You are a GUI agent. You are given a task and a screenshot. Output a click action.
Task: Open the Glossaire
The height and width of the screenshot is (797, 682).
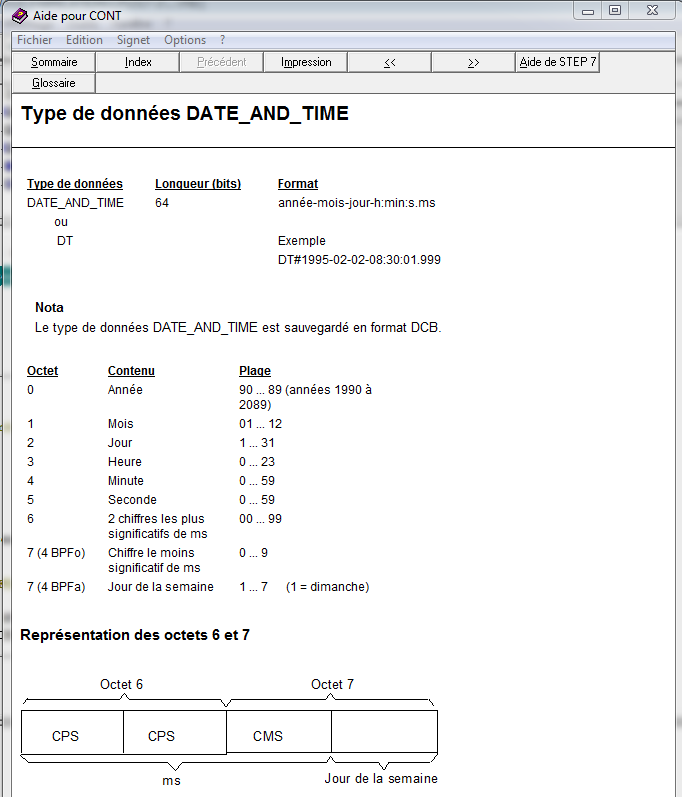pos(54,83)
